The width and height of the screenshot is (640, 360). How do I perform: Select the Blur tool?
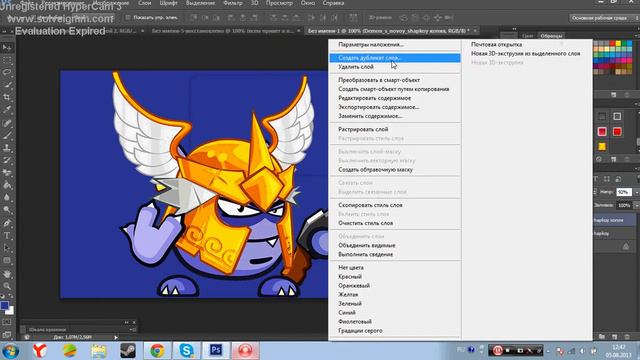[x=7, y=198]
